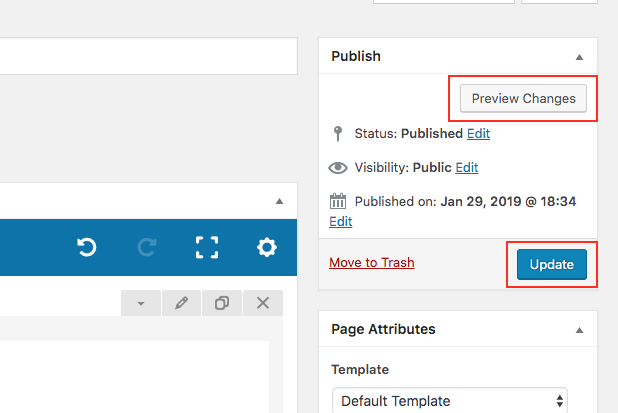Open the Default Template dropdown

point(449,401)
